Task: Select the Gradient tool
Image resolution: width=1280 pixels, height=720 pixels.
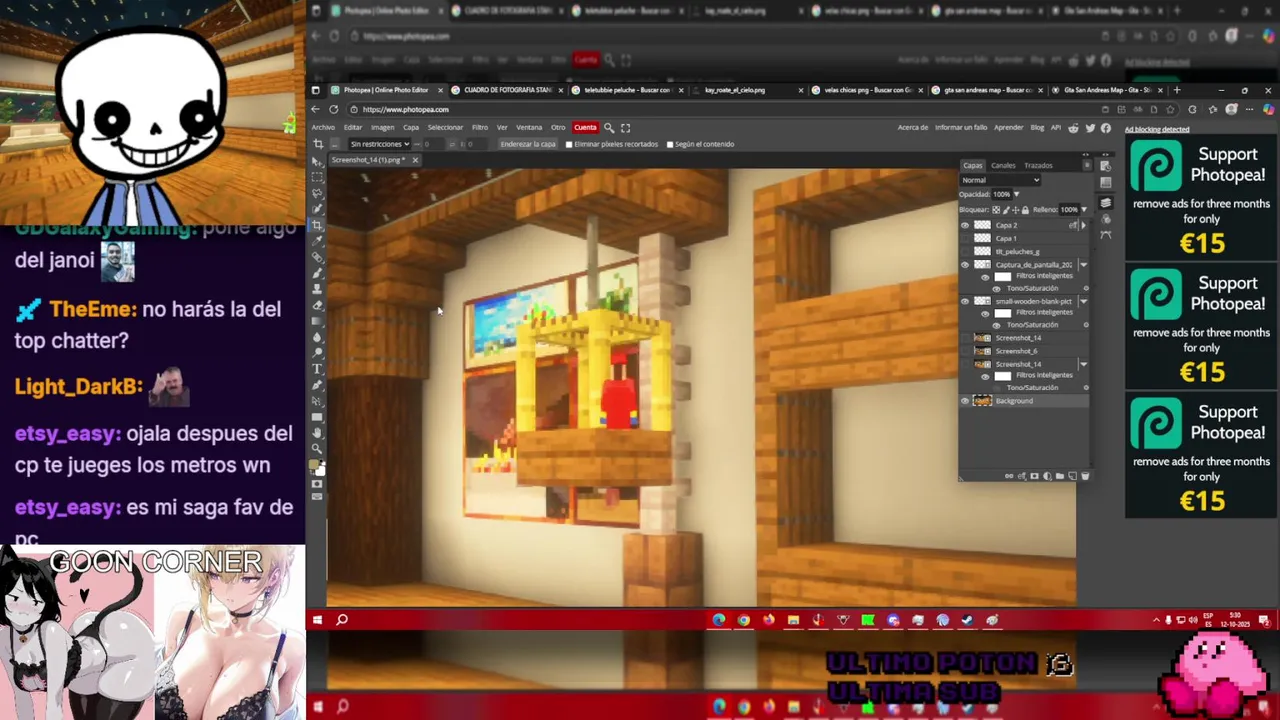Action: click(x=318, y=322)
